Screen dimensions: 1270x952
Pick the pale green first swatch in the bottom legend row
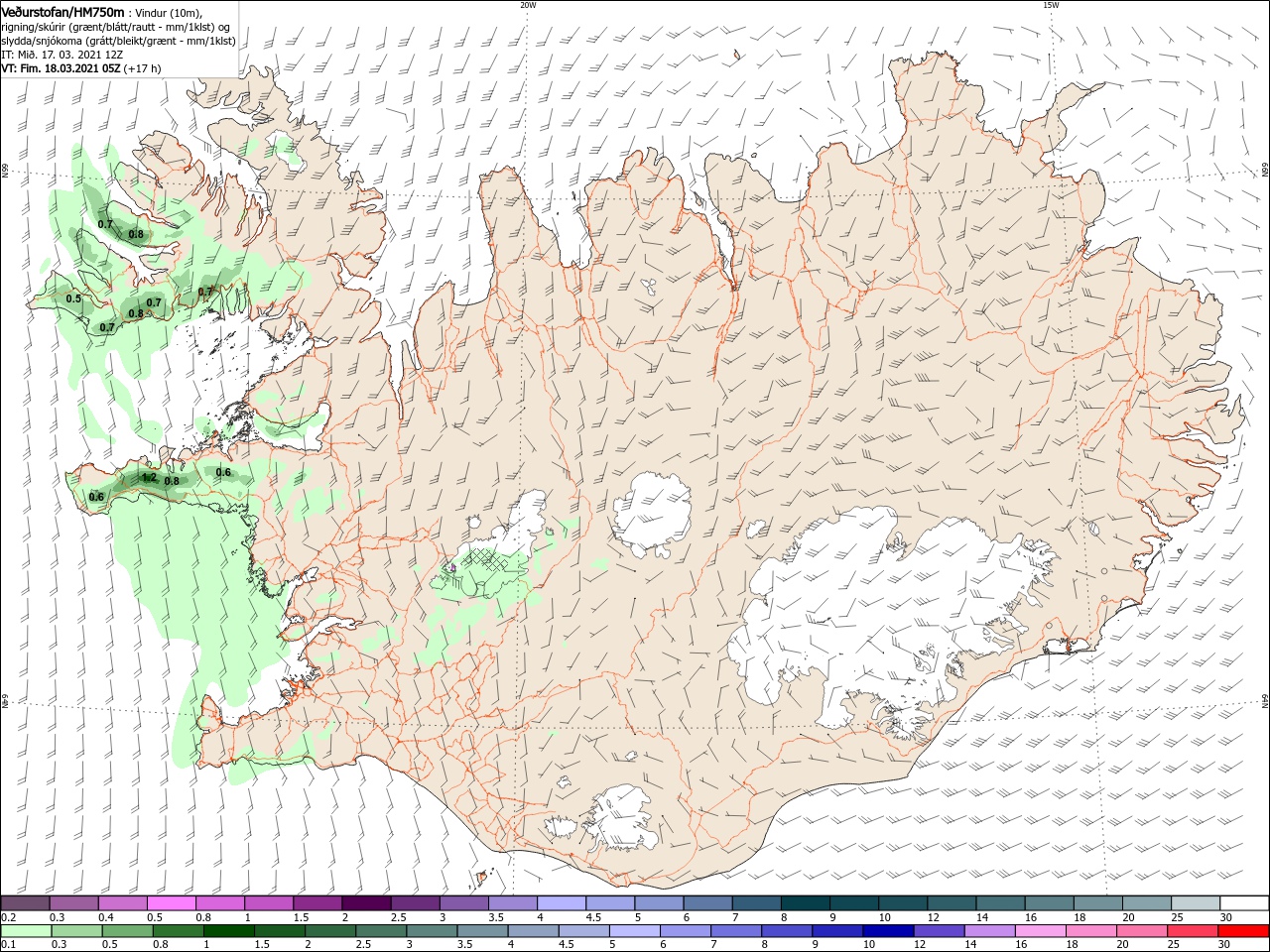tap(25, 931)
